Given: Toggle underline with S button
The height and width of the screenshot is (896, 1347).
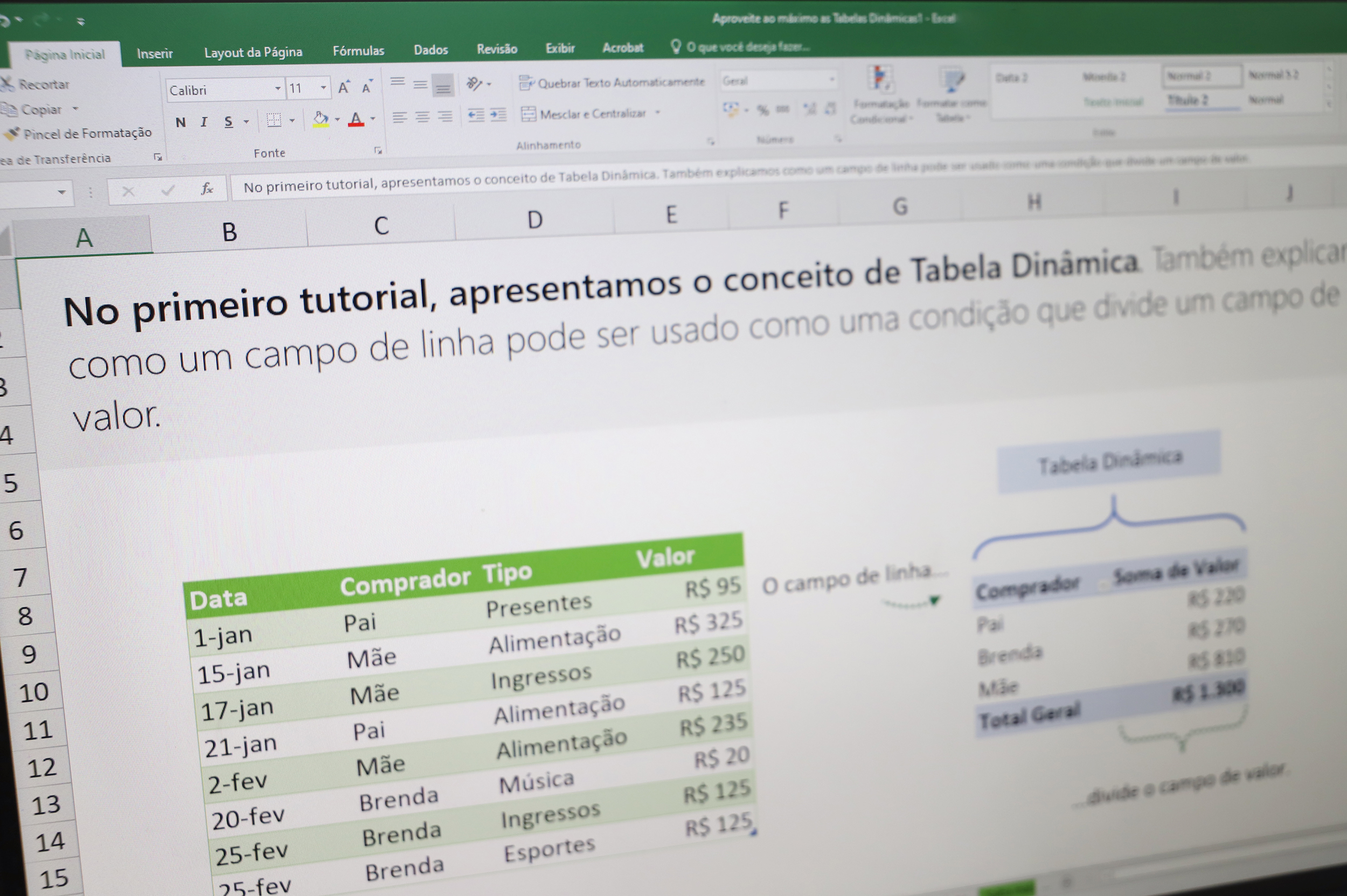Looking at the screenshot, I should [228, 122].
